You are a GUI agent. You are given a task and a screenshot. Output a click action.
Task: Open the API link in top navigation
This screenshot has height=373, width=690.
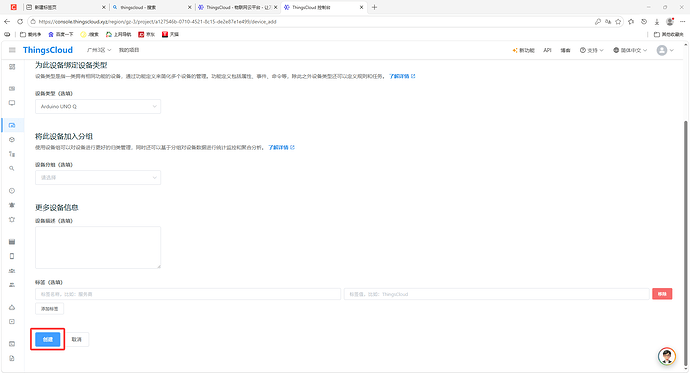point(547,50)
